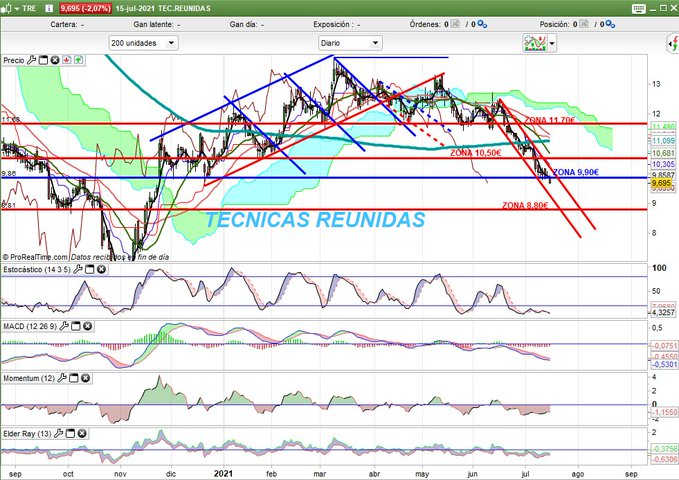Click the Precio panel title label
Screen dimensions: 679x480
[14, 60]
